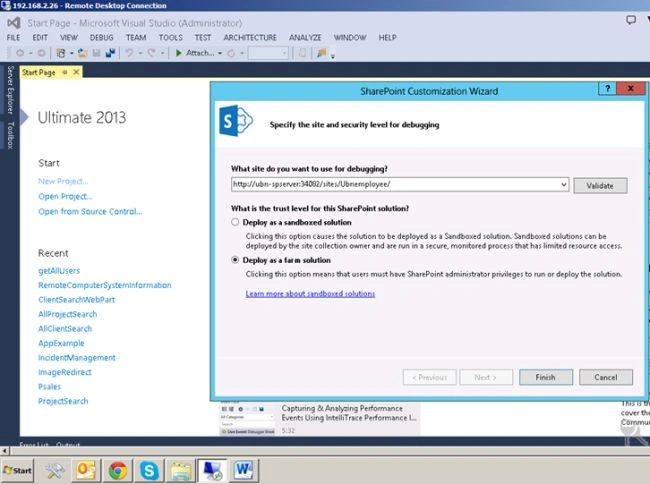Open Word from the taskbar
650x484 pixels.
pyautogui.click(x=243, y=470)
